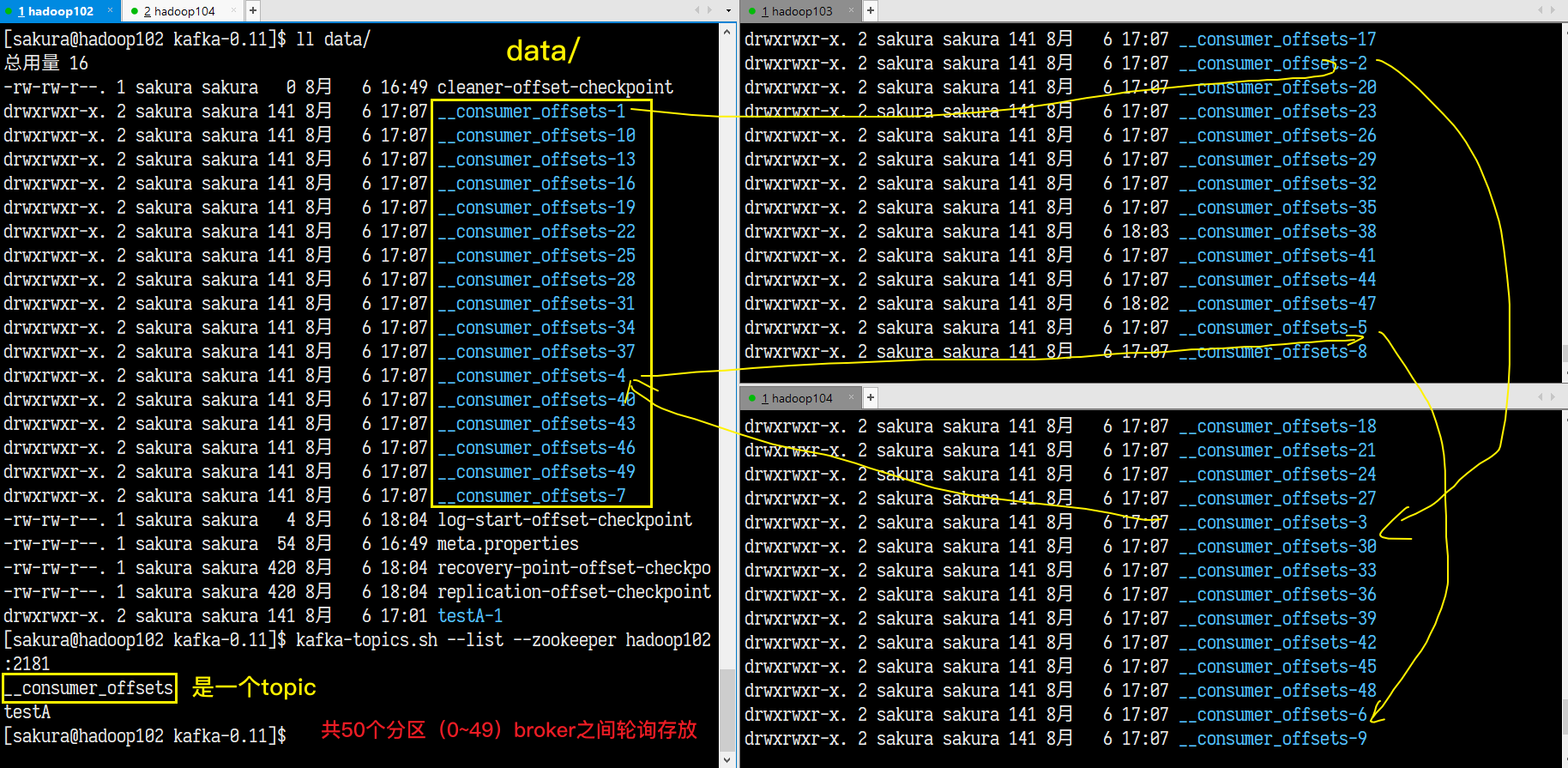Click __consumer_offsets-43 directory name
The height and width of the screenshot is (768, 1568).
(537, 424)
